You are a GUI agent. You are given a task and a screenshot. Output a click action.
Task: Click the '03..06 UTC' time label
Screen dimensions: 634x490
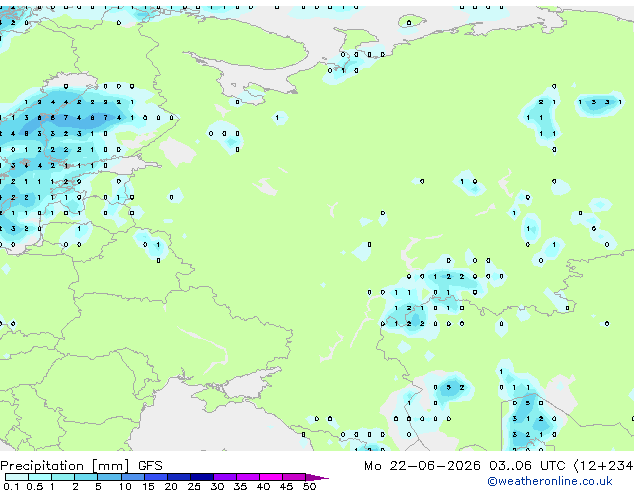tap(527, 466)
